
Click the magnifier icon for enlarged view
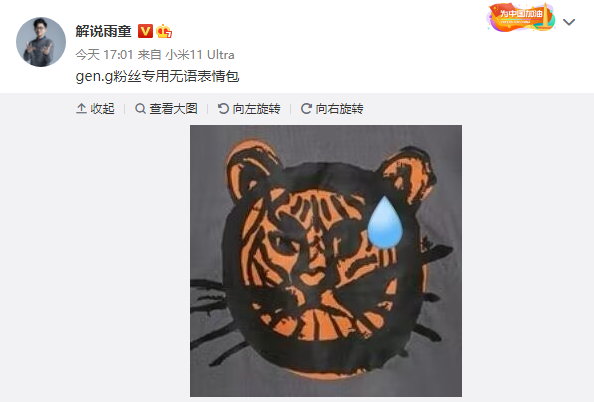click(140, 109)
